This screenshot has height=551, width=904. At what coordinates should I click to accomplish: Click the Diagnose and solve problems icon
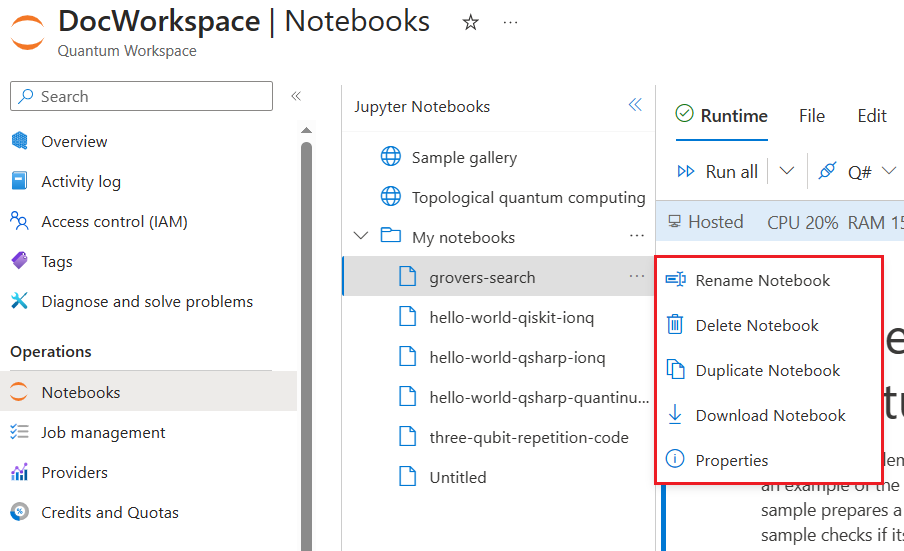(x=20, y=300)
